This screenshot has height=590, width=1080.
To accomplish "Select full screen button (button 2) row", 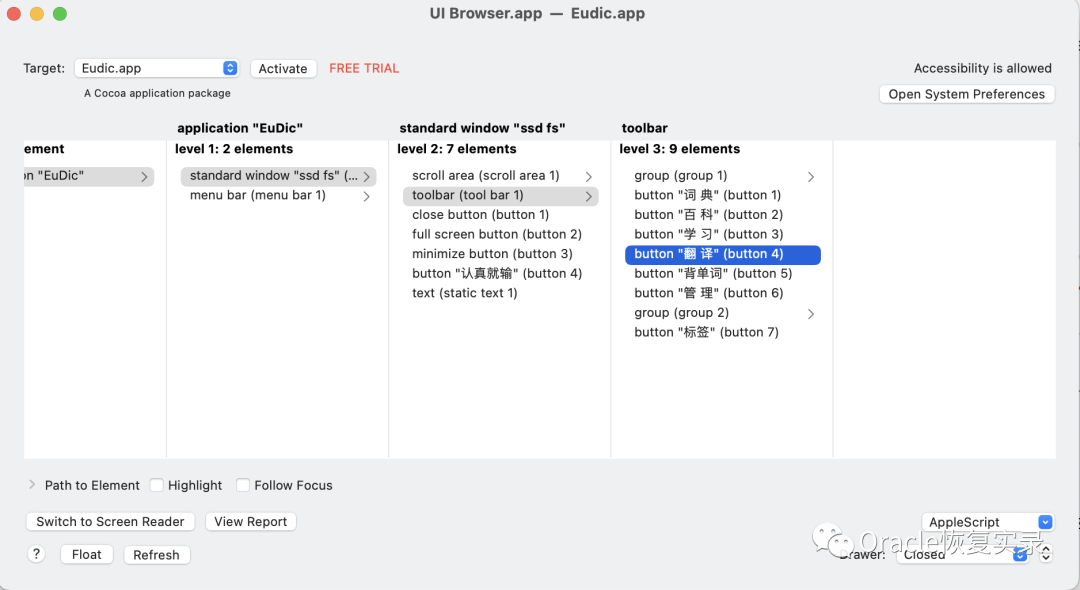I will pyautogui.click(x=500, y=235).
